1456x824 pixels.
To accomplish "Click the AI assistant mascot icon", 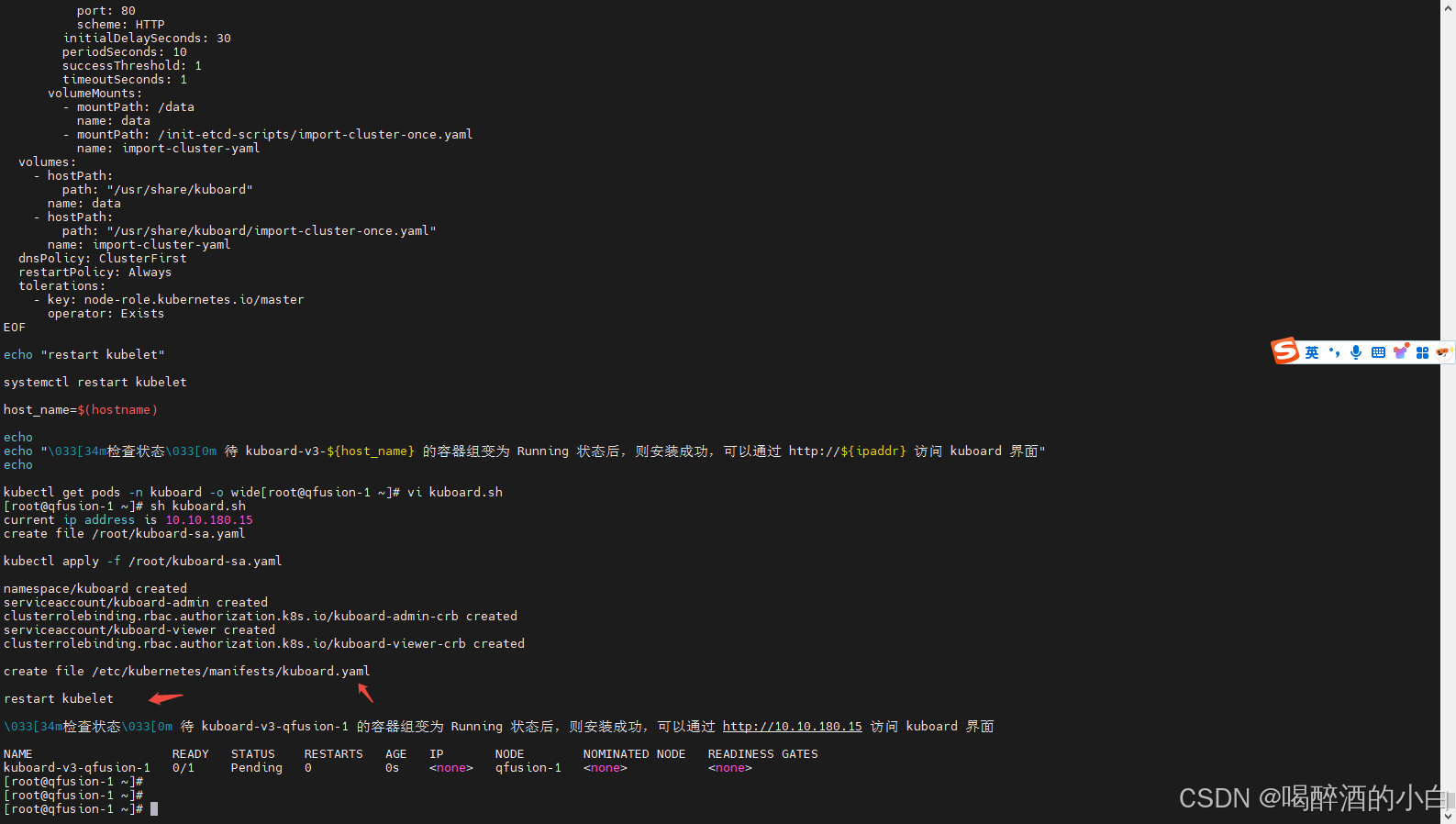I will click(x=1443, y=351).
